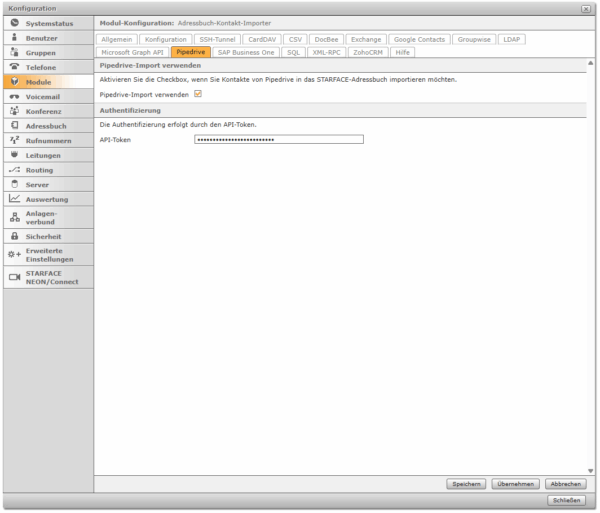Go to the Routing section
Image resolution: width=600 pixels, height=513 pixels.
coord(49,169)
